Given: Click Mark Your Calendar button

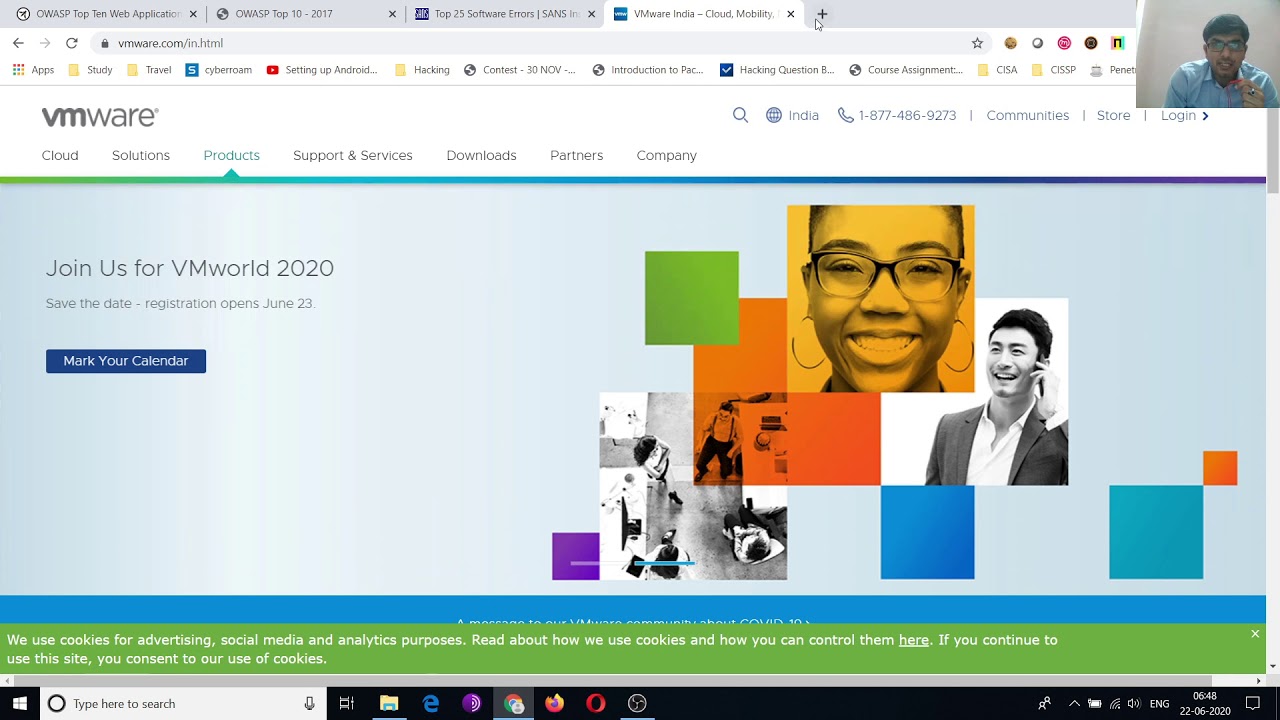Looking at the screenshot, I should pos(126,361).
